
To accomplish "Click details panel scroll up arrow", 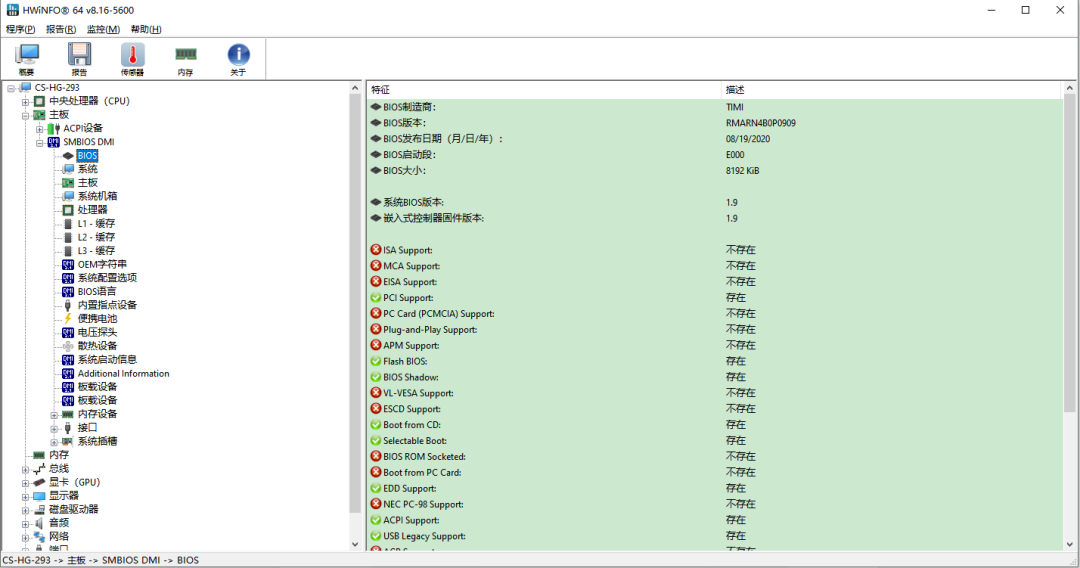I will (1069, 88).
